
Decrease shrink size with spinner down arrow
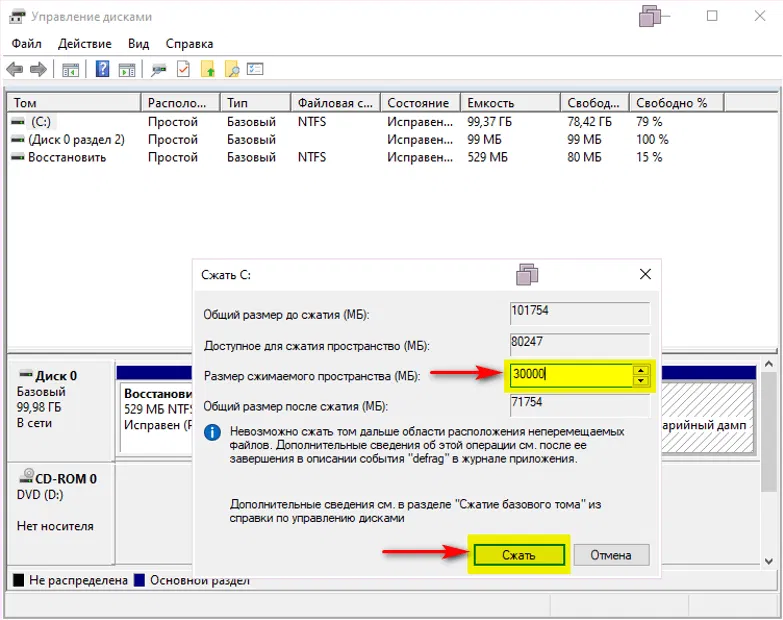click(x=641, y=381)
